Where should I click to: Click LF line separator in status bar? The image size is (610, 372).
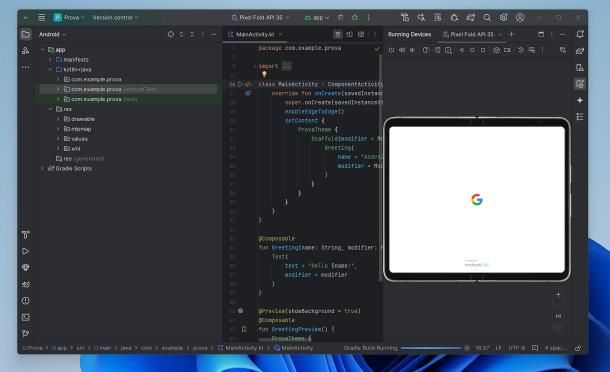point(498,348)
